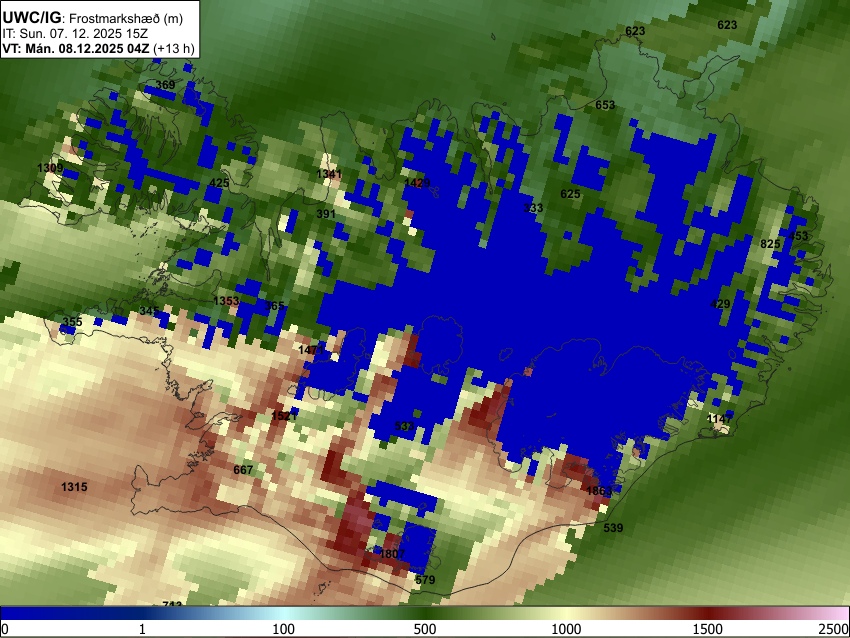850x638 pixels.
Task: Click the 'VT: Mán. 08.12.2025 04Z' line
Action: [78, 49]
